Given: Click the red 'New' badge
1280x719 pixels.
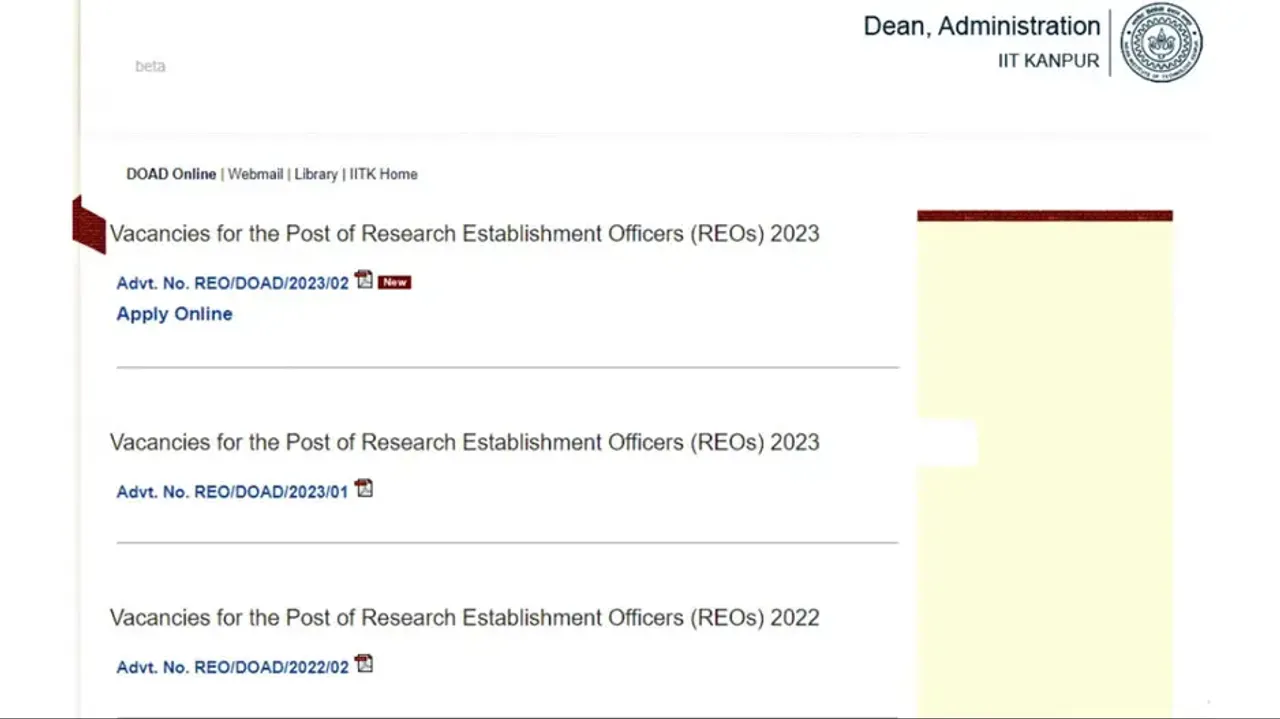Looking at the screenshot, I should point(395,282).
